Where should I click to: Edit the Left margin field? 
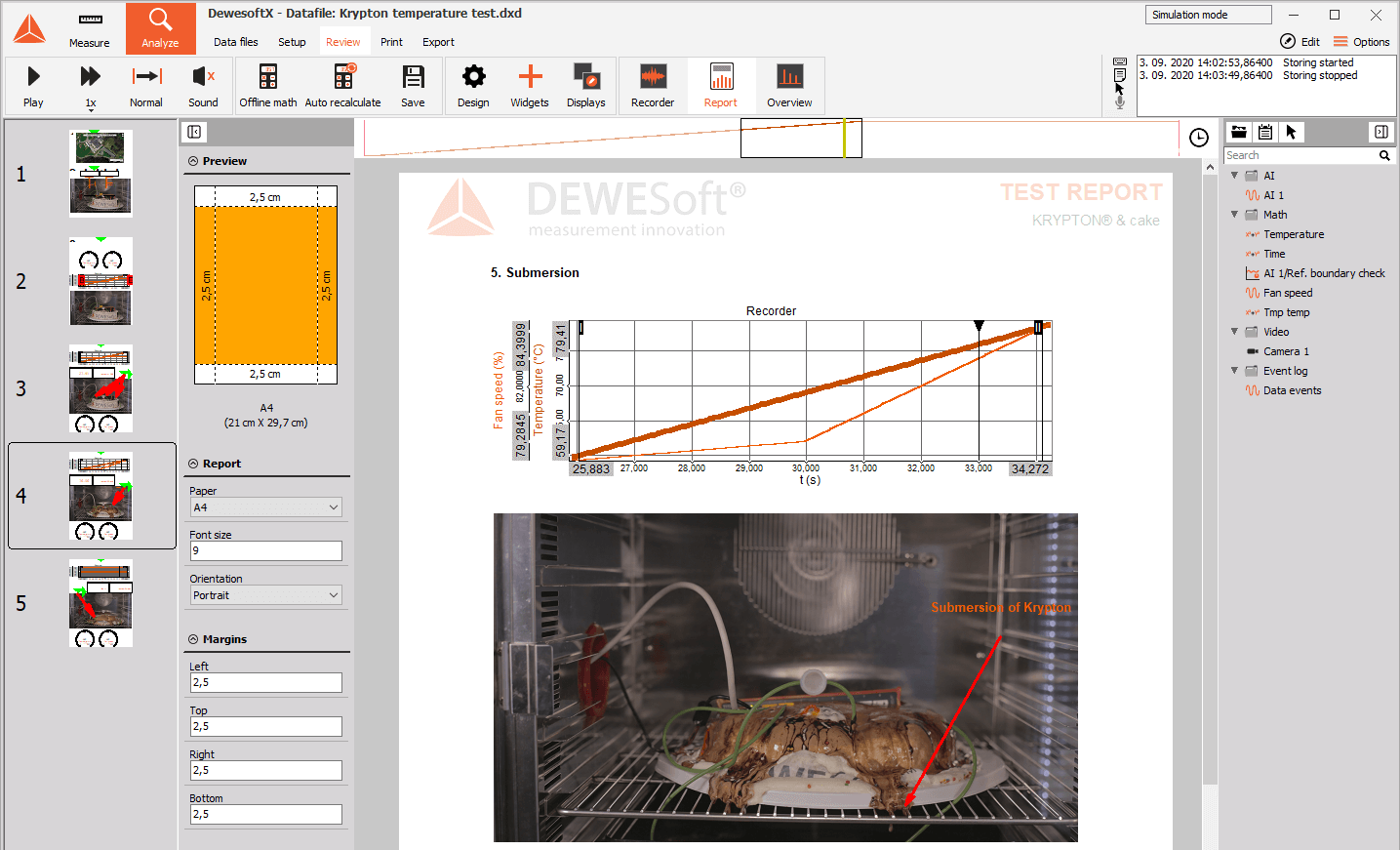click(x=265, y=682)
